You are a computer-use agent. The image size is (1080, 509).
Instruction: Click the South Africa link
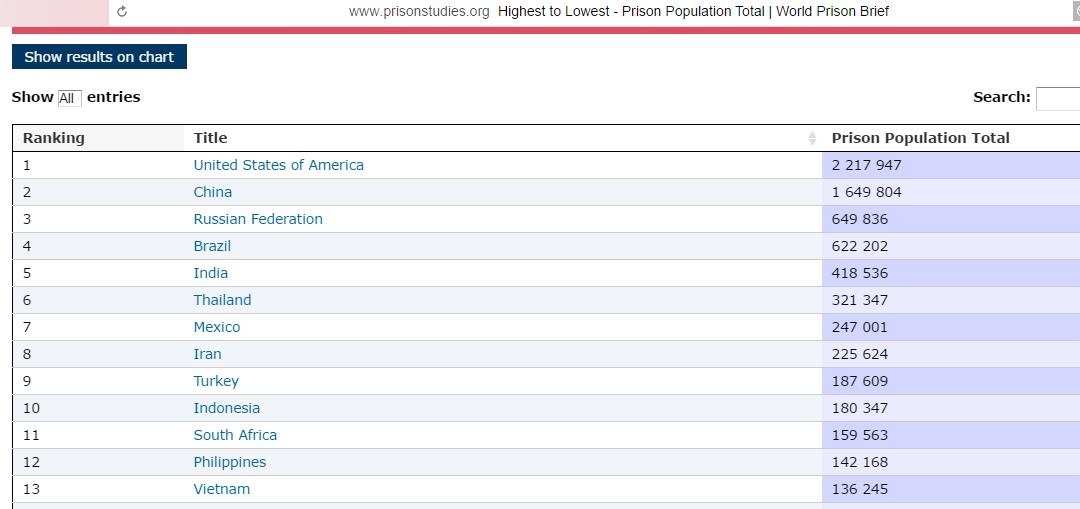pyautogui.click(x=235, y=435)
